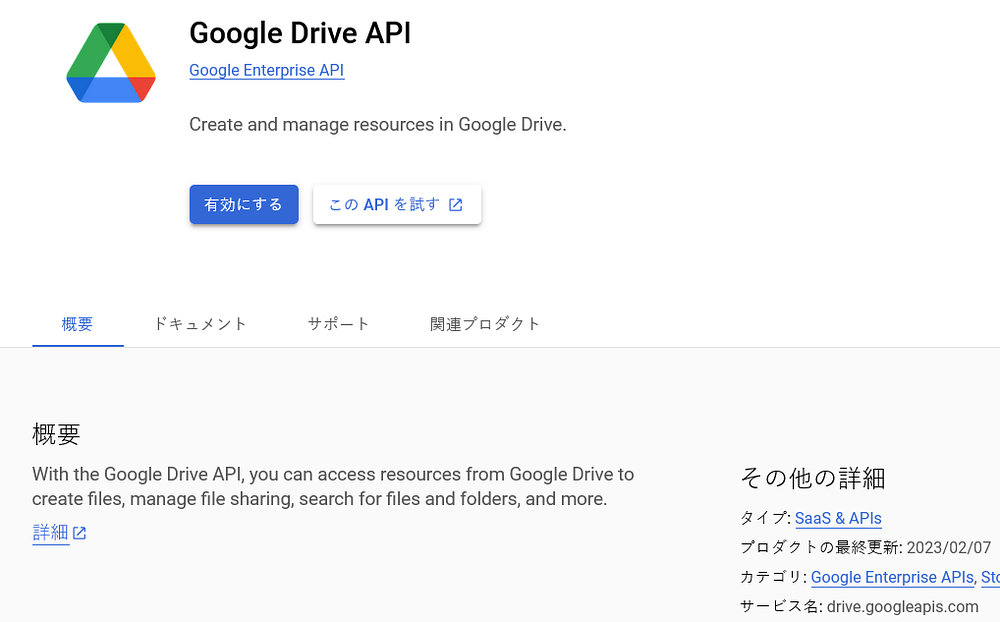This screenshot has width=1000, height=622.
Task: Click the その他の詳細 heading
Action: 812,478
